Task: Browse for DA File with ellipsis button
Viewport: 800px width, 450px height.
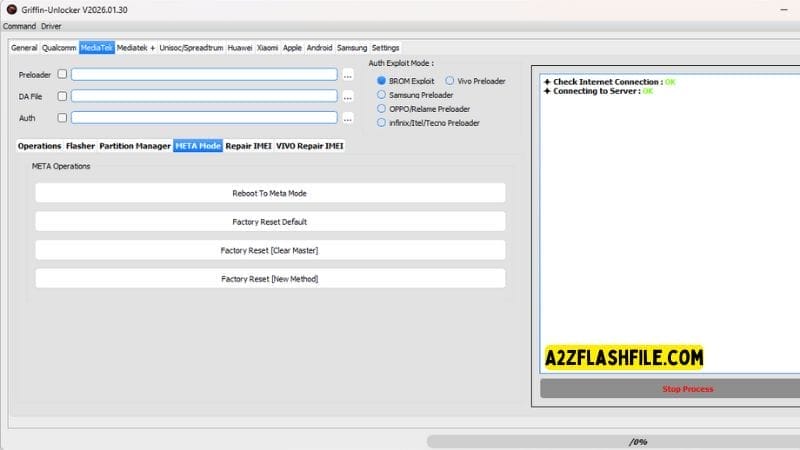Action: [348, 97]
